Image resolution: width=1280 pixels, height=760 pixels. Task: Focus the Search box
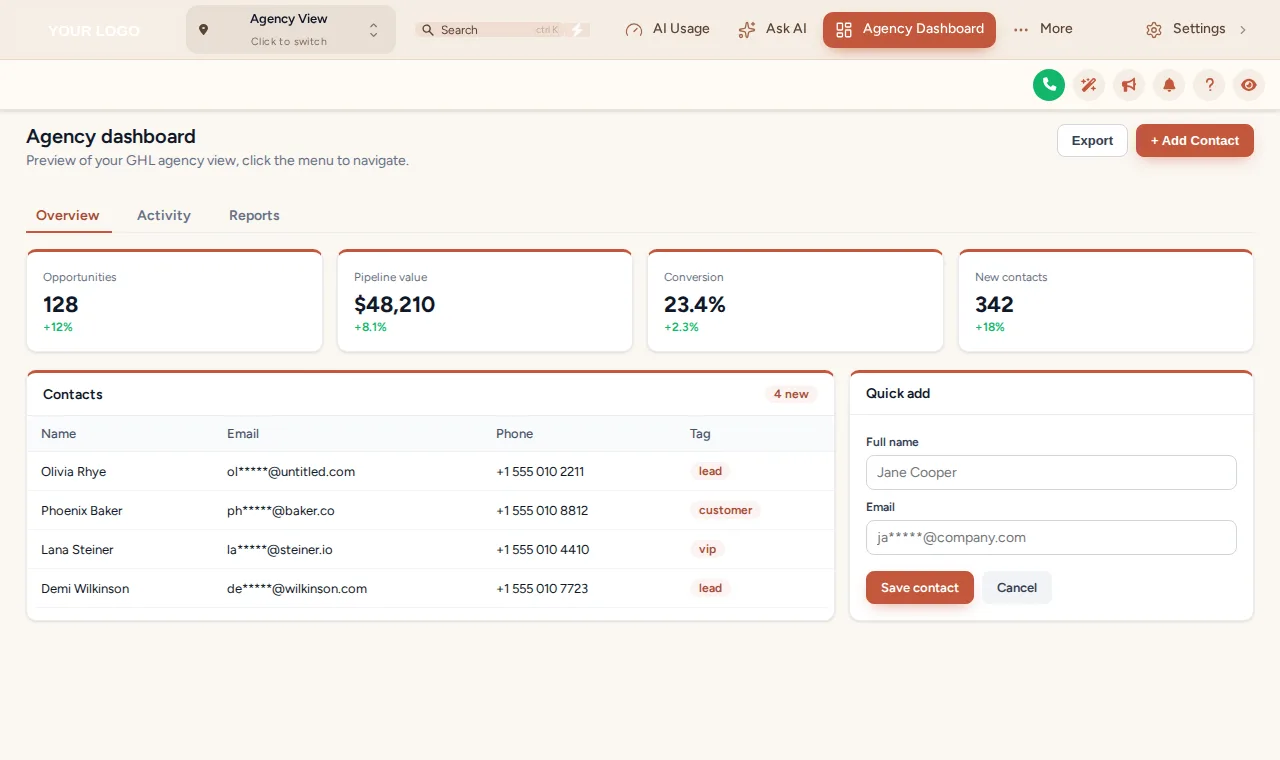coord(490,30)
